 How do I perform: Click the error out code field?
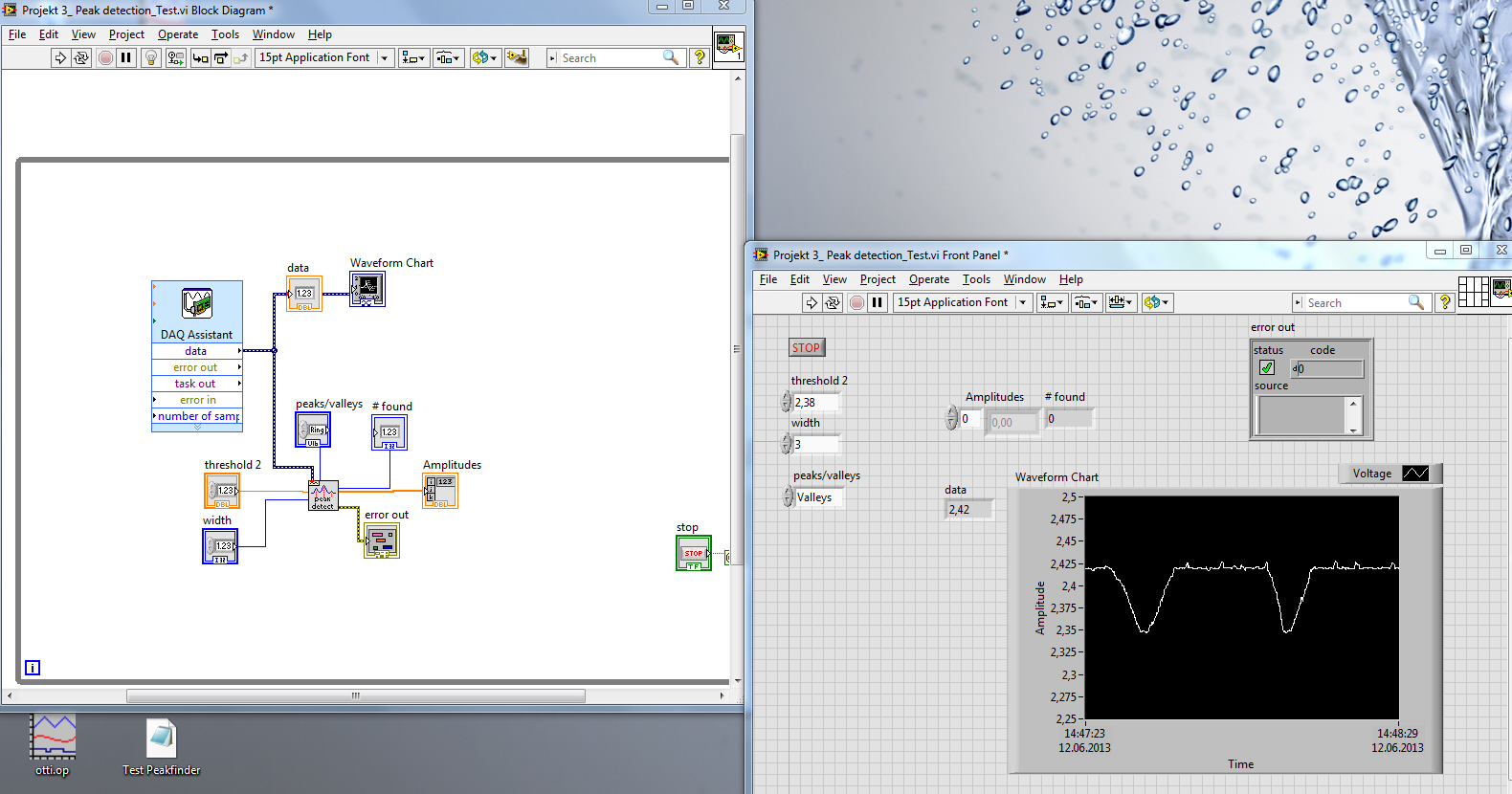click(x=1327, y=368)
